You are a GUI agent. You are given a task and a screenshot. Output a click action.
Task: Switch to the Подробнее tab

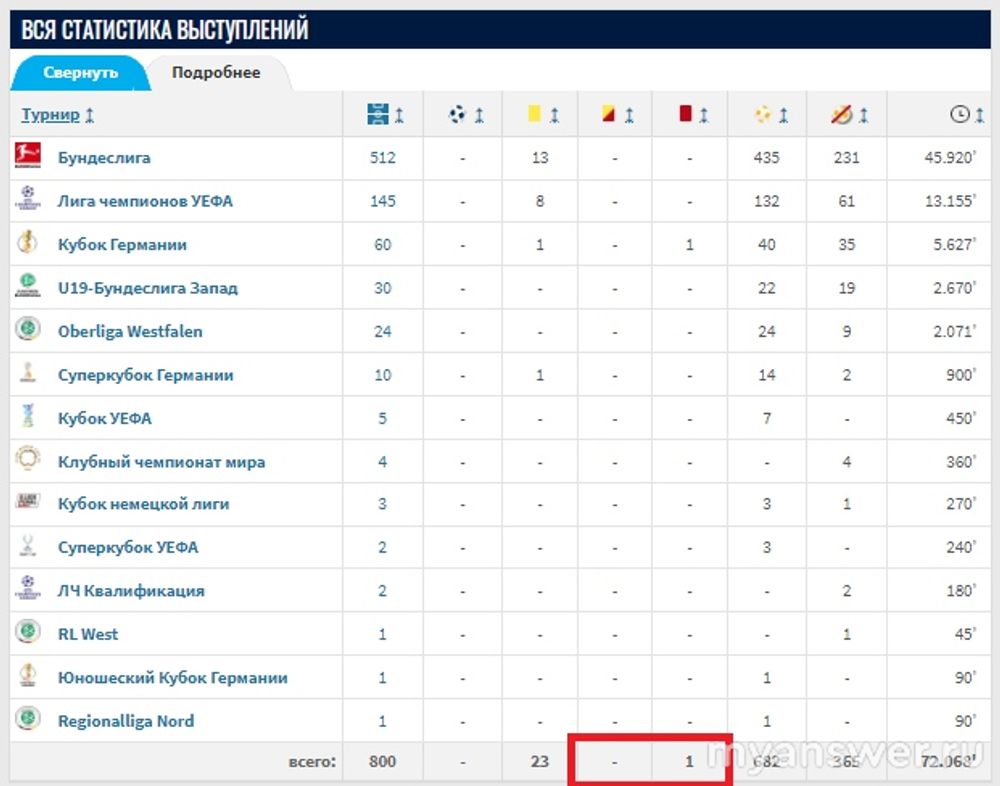point(216,73)
